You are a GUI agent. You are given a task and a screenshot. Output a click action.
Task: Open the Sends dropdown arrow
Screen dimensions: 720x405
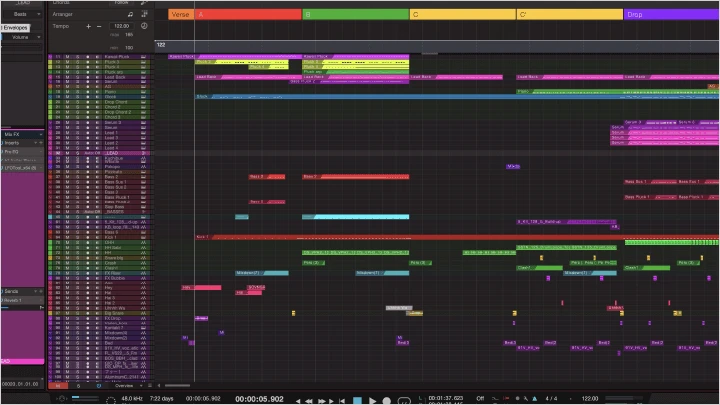(x=36, y=291)
